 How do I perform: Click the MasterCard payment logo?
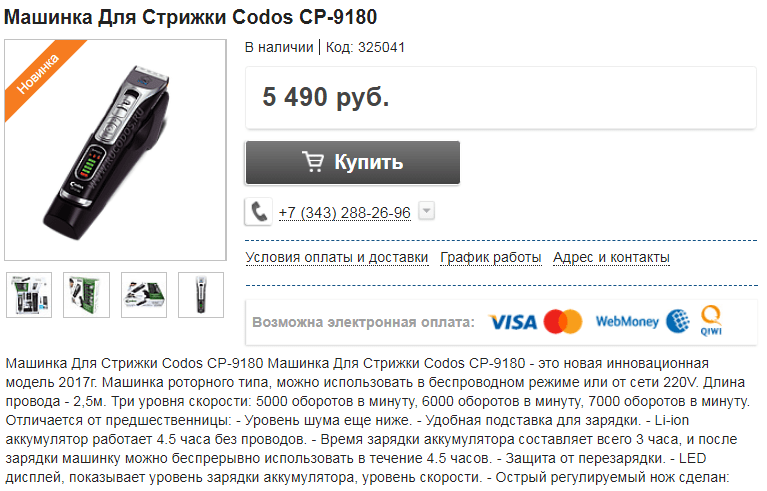click(563, 322)
